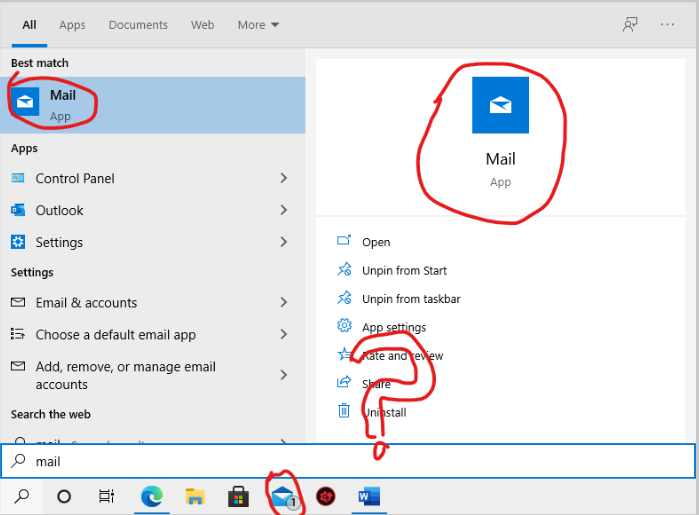The image size is (699, 515).
Task: Open Cortana circle on the taskbar
Action: [64, 496]
